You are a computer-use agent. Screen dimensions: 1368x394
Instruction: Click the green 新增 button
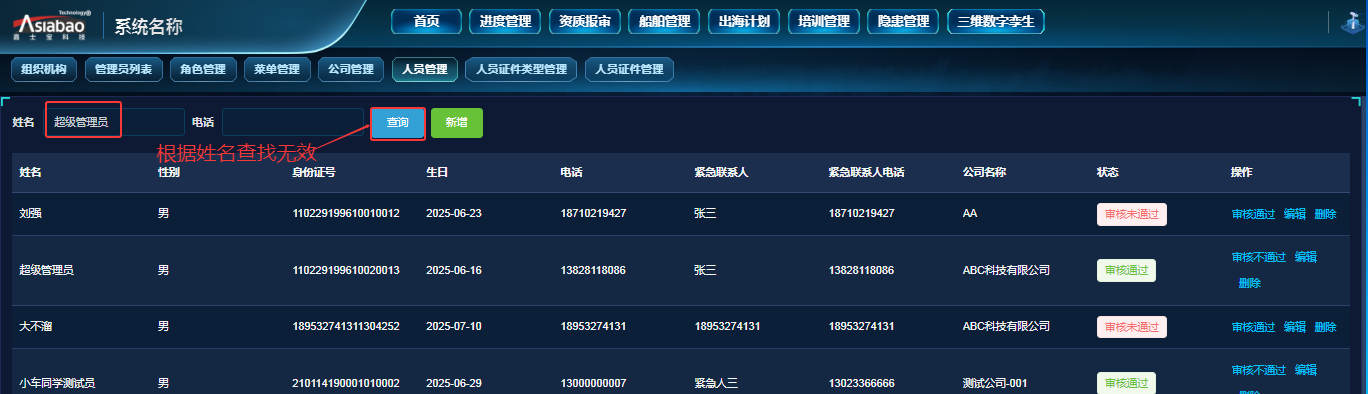point(456,122)
